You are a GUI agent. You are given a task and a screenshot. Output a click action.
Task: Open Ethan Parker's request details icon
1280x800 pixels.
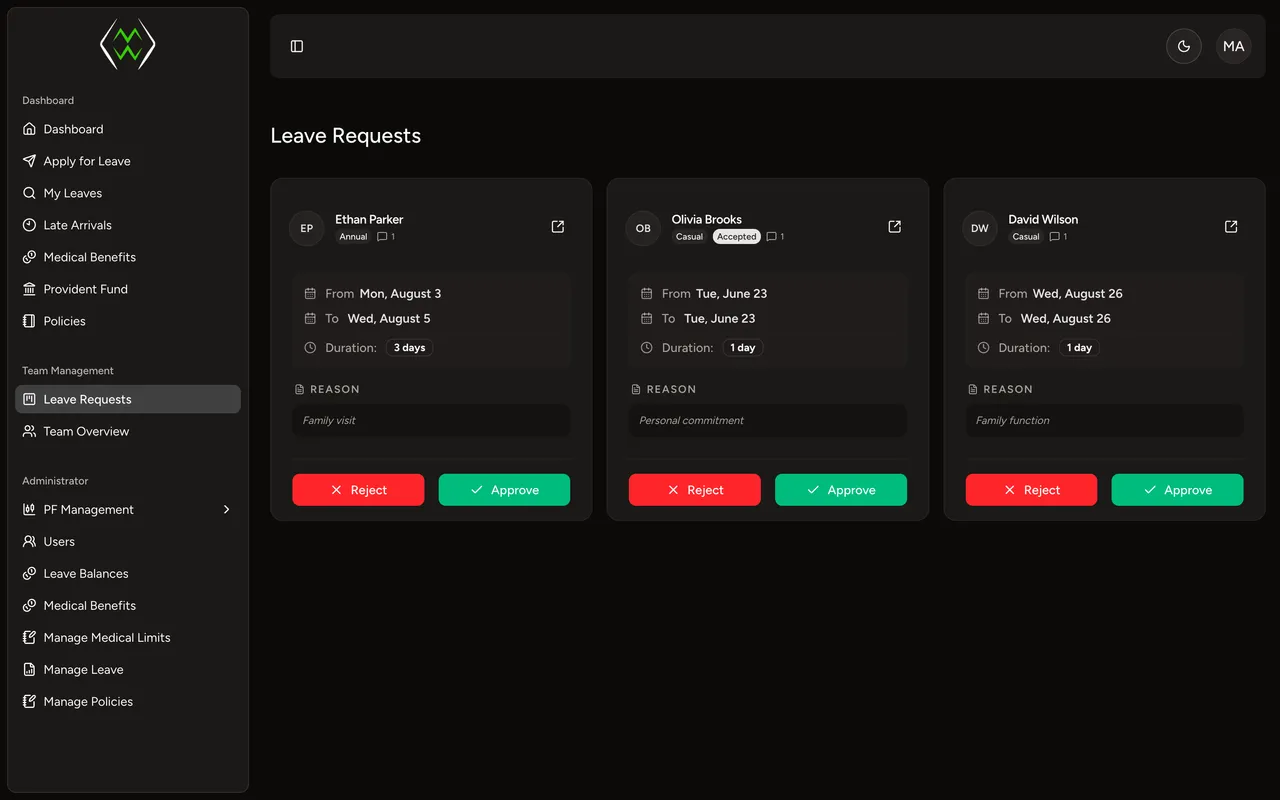(558, 227)
